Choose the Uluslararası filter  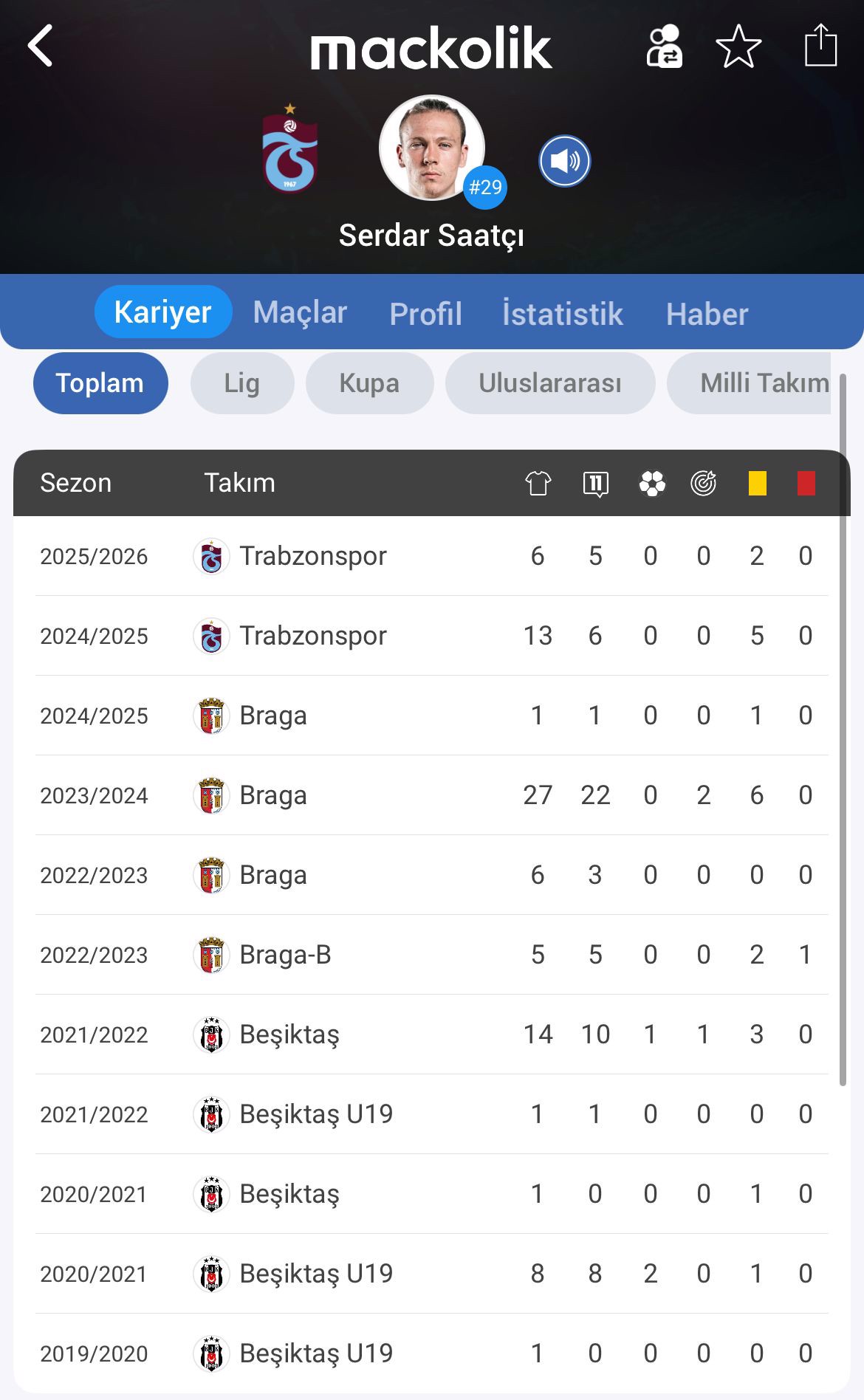(x=550, y=383)
